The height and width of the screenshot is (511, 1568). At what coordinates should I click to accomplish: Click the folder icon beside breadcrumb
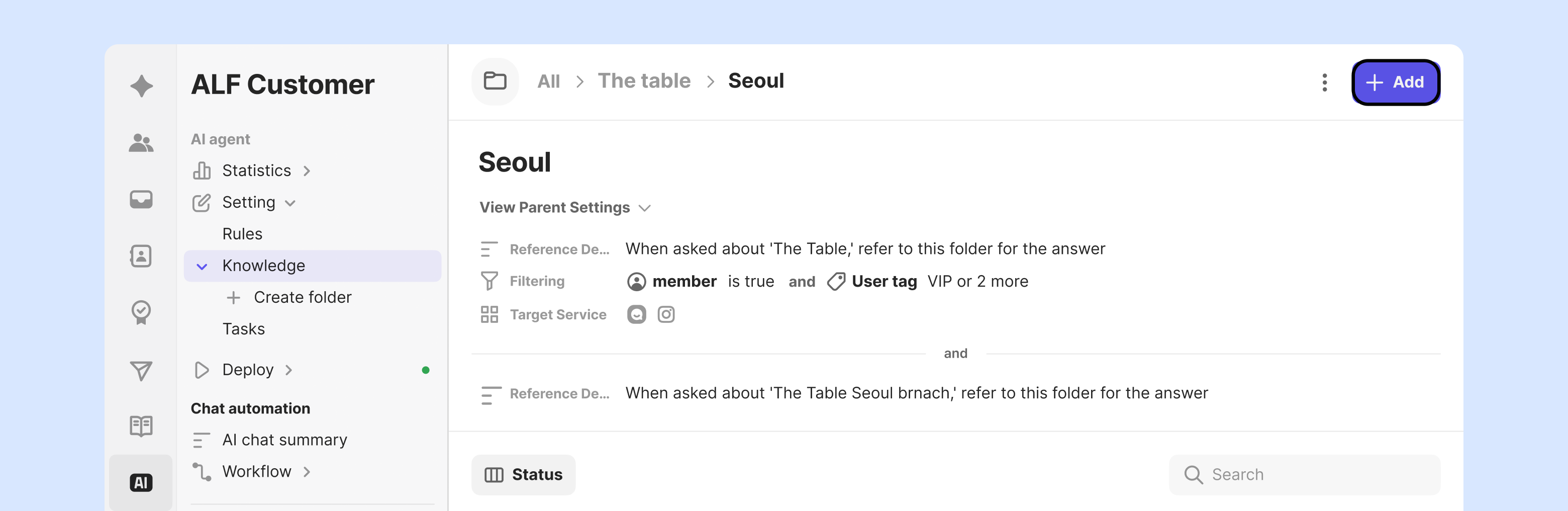[x=495, y=81]
